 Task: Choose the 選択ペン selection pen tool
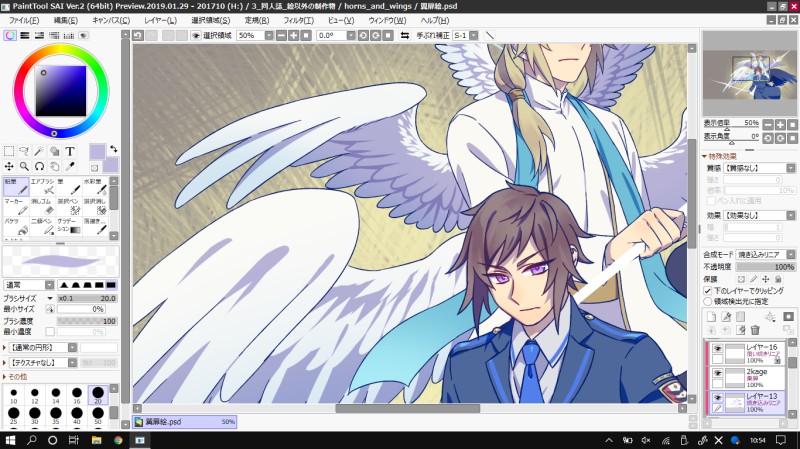pyautogui.click(x=69, y=207)
